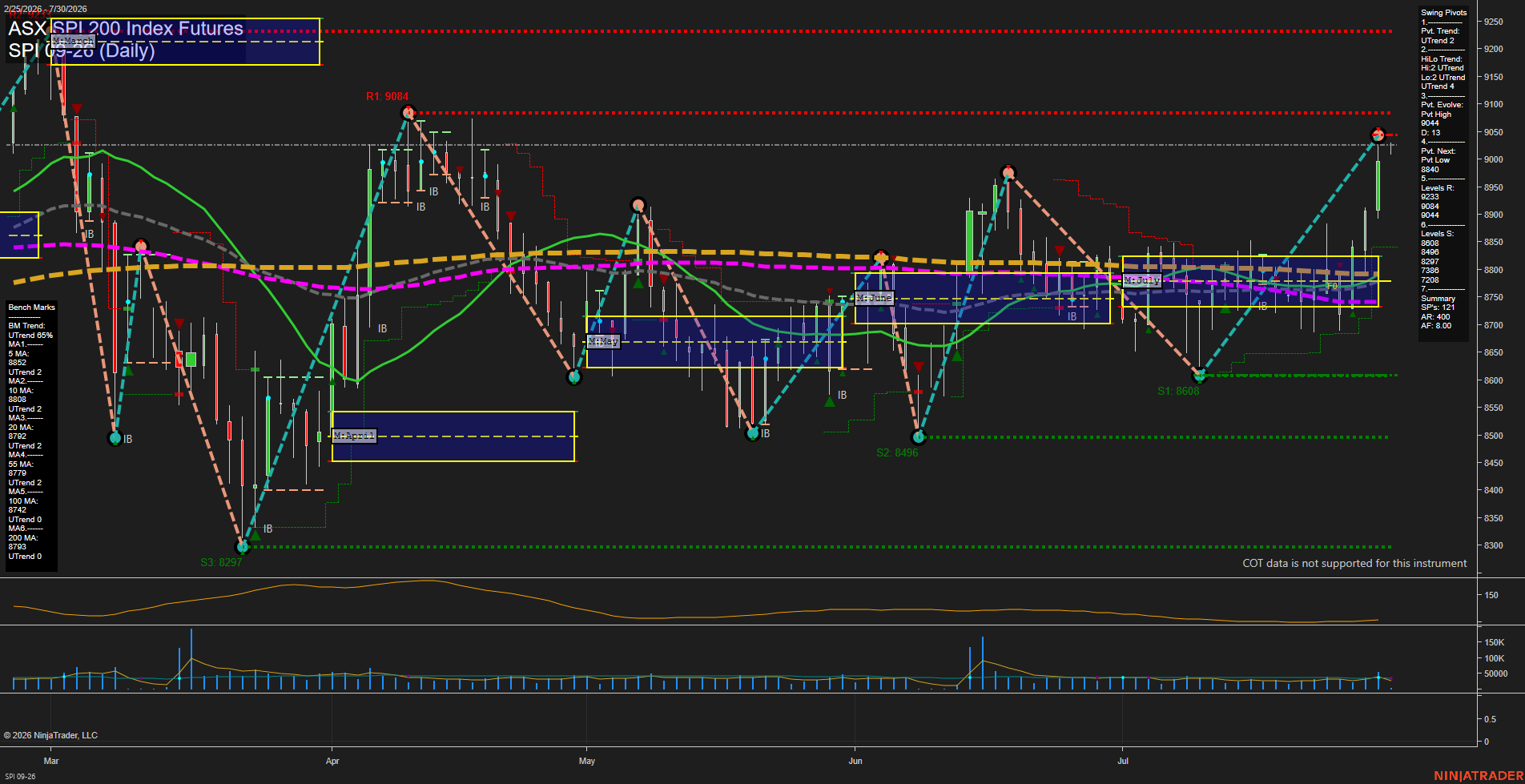Click the ASX SPI 200 Index Futures title

(x=126, y=29)
